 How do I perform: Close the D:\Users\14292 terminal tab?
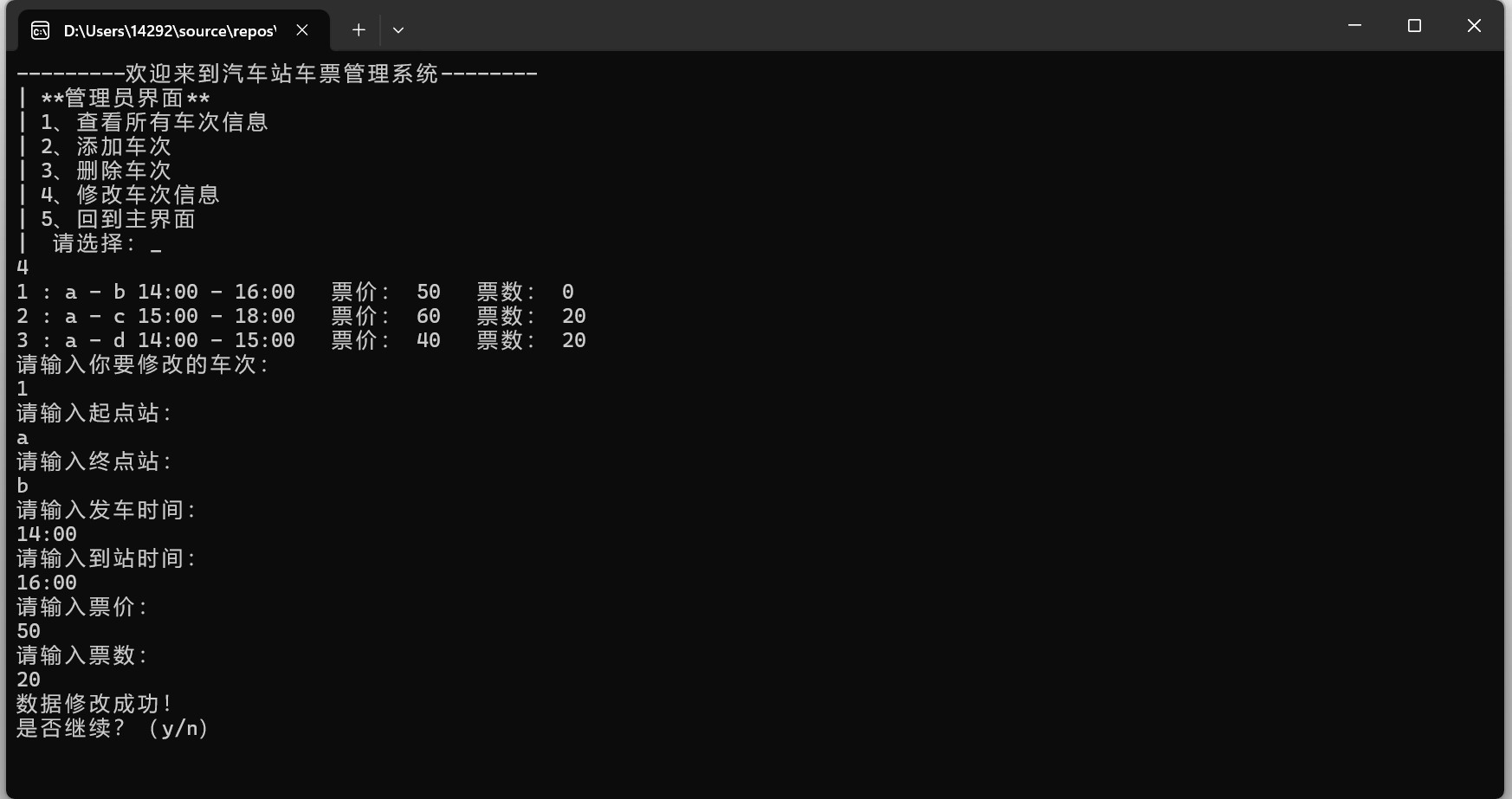coord(302,30)
